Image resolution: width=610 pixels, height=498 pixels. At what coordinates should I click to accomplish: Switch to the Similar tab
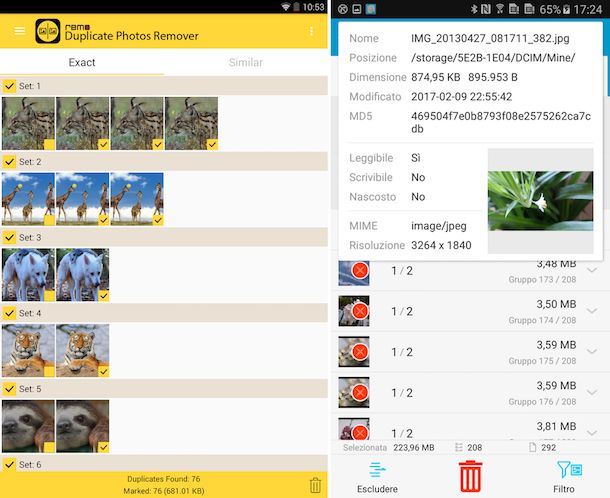[246, 62]
